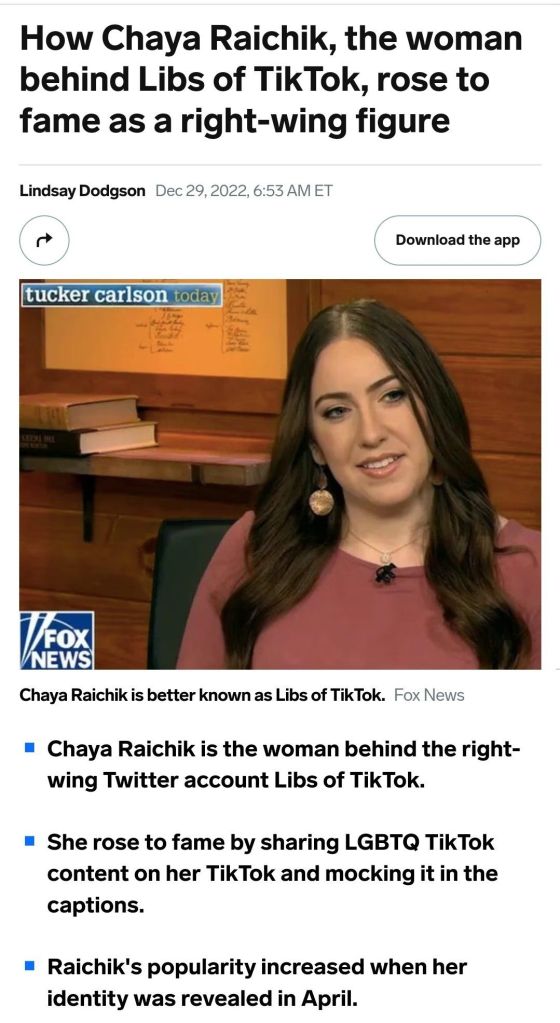Click the orange board with handwriting in photo

point(166,331)
